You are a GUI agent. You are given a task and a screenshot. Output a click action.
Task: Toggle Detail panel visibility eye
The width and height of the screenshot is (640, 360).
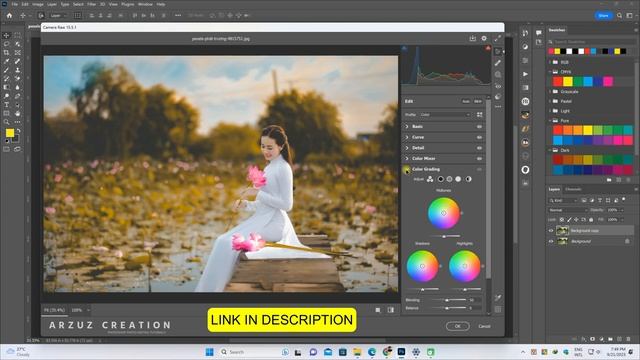tap(480, 148)
